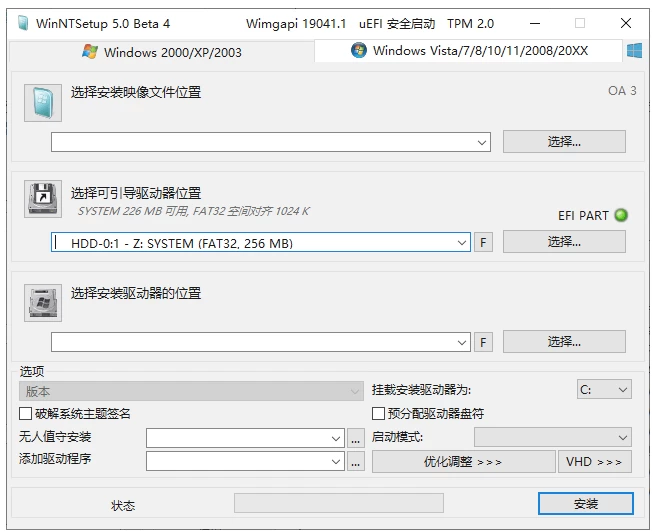Click Wimgapi 19041.1 title text
The width and height of the screenshot is (653, 531).
[x=296, y=24]
